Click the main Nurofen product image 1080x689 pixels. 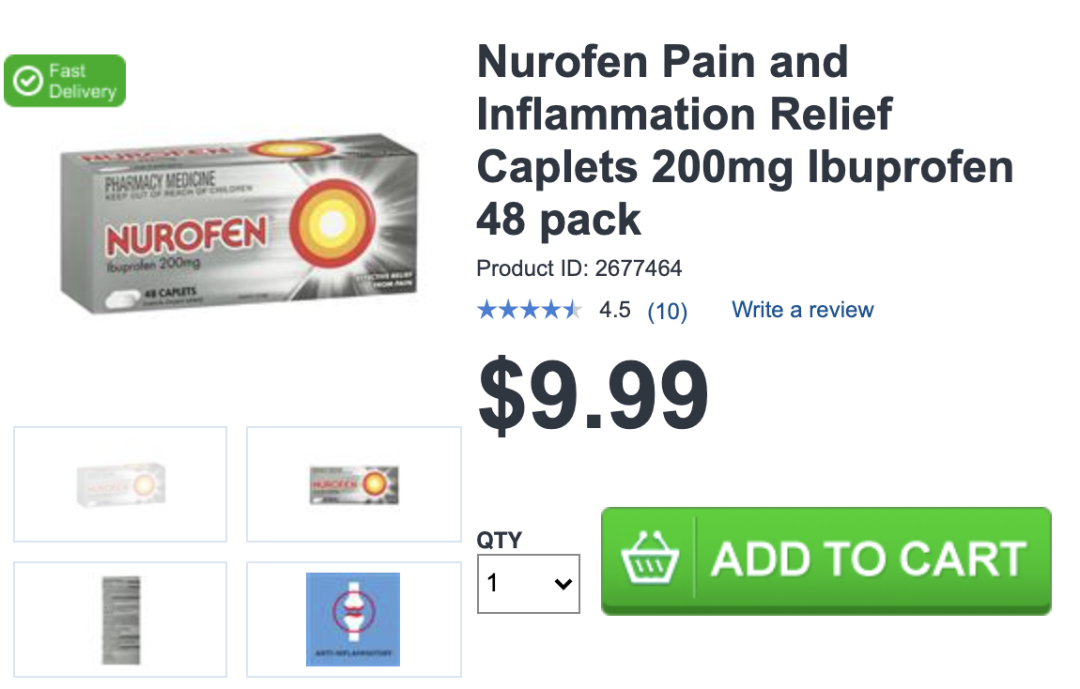[x=239, y=224]
